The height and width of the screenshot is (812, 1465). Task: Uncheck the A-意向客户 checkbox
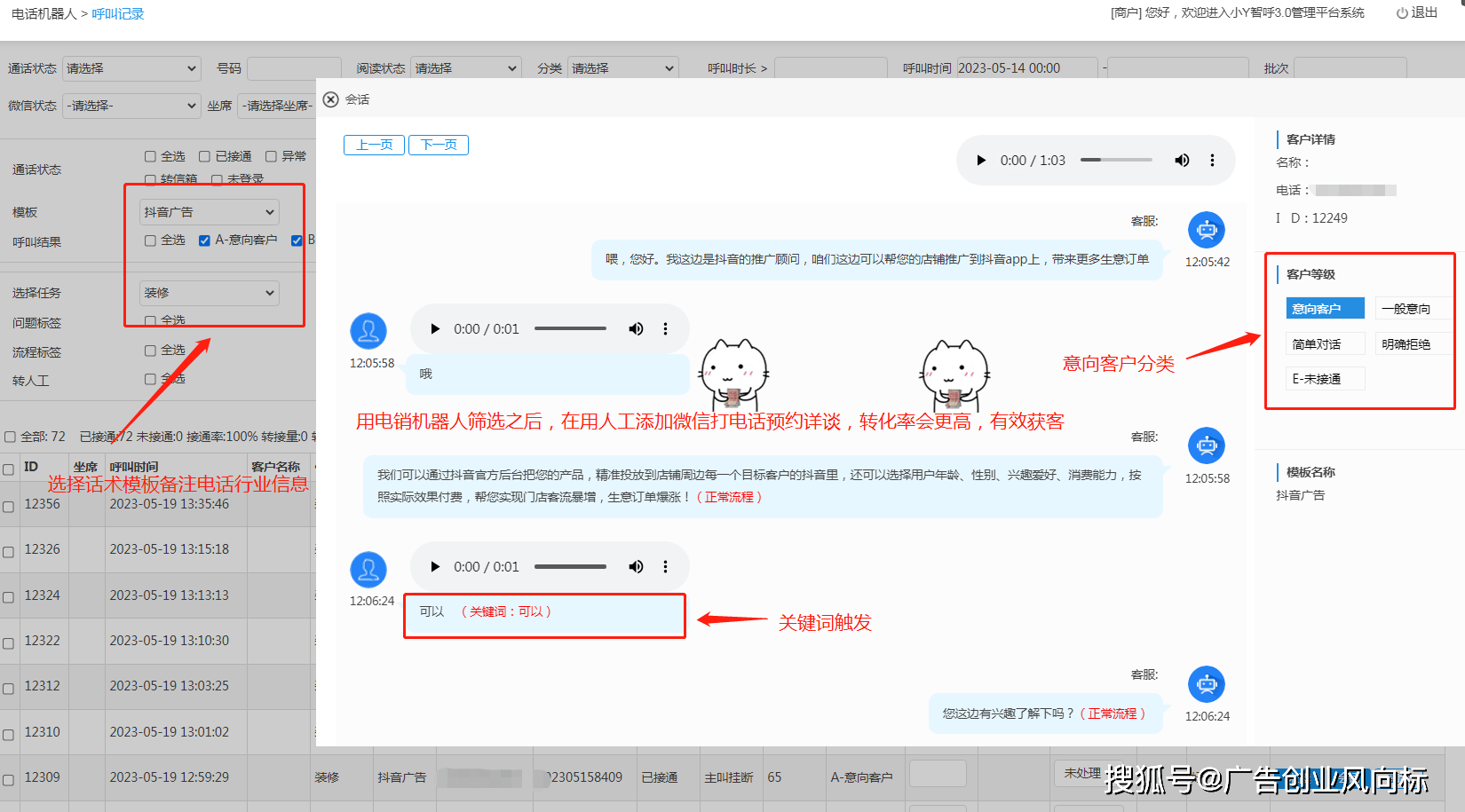pyautogui.click(x=204, y=240)
